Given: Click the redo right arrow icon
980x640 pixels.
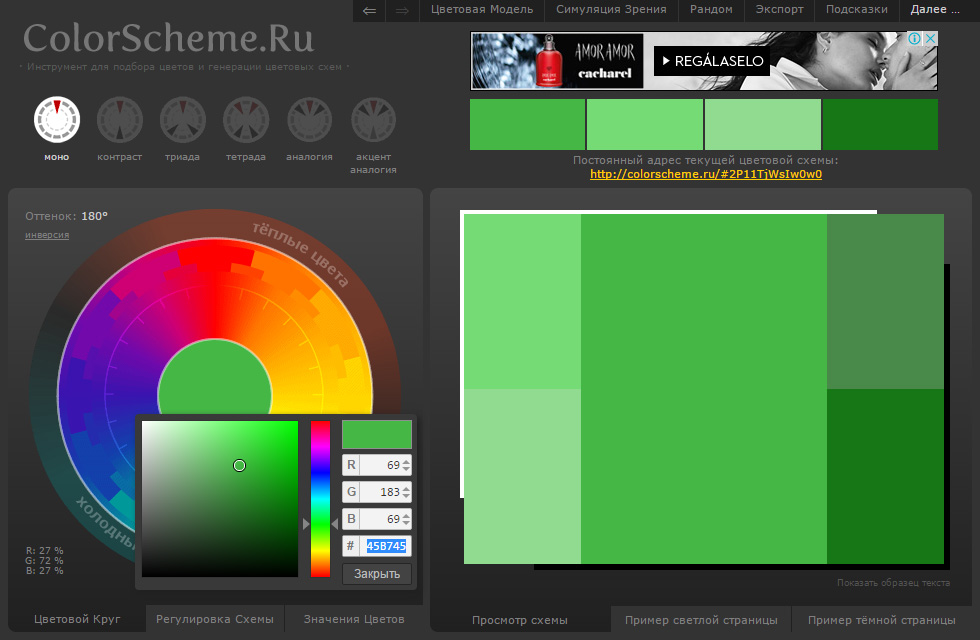Looking at the screenshot, I should (x=402, y=10).
